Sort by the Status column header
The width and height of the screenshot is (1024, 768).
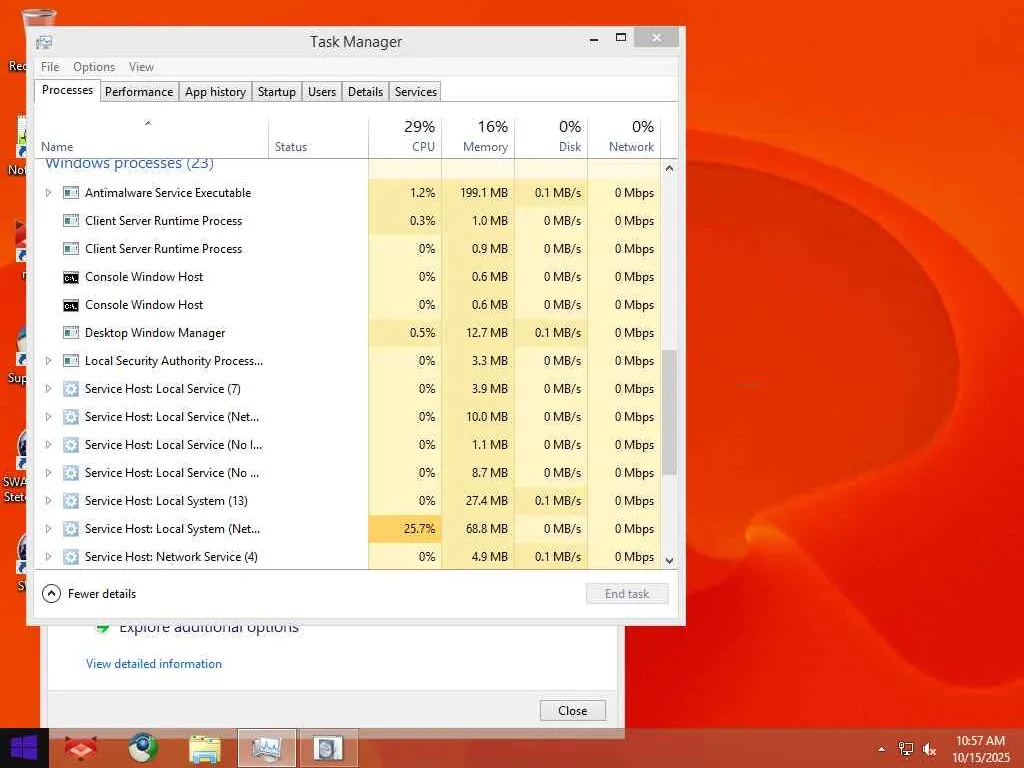tap(319, 137)
